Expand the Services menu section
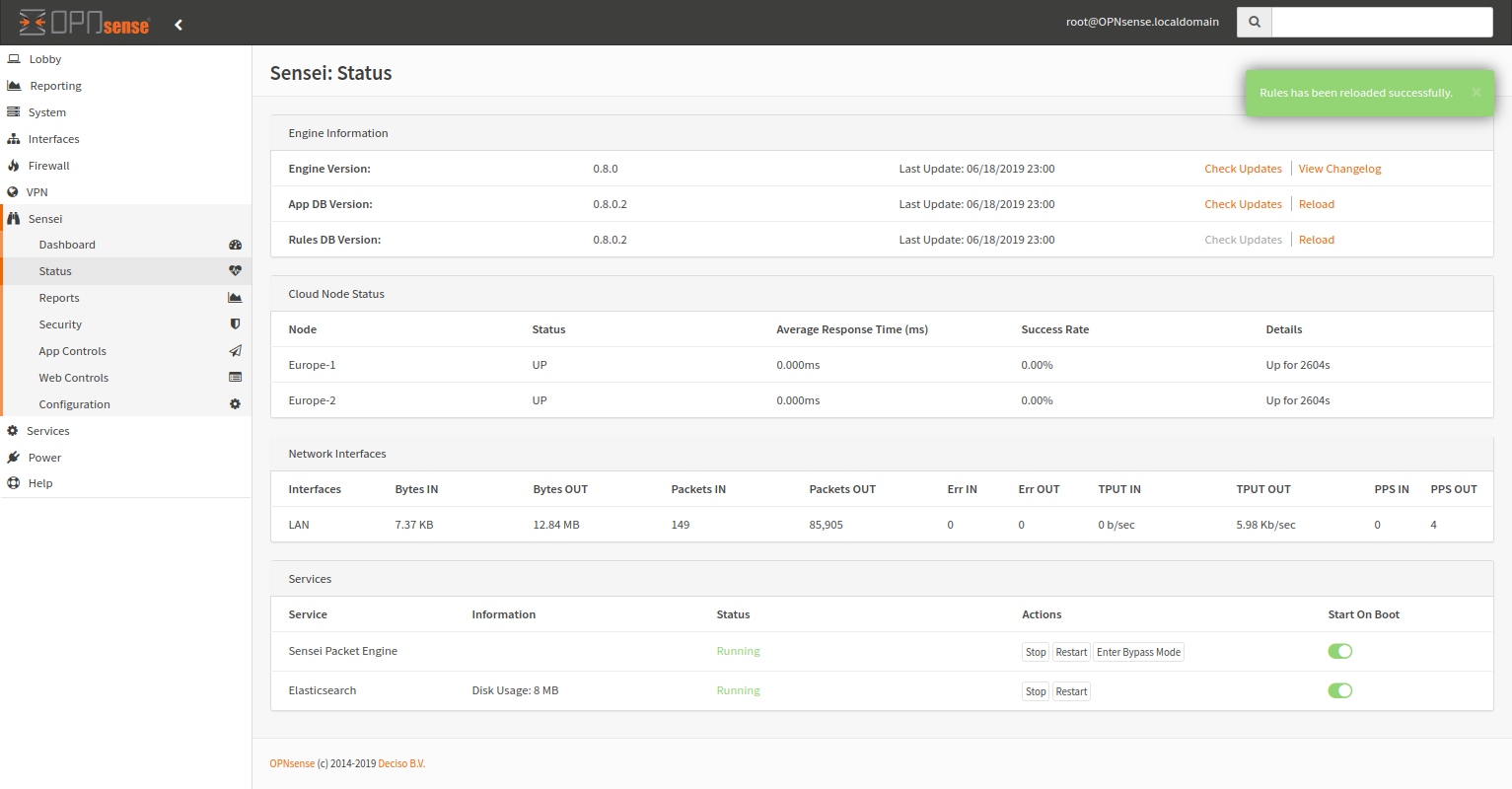The height and width of the screenshot is (789, 1512). (x=45, y=430)
